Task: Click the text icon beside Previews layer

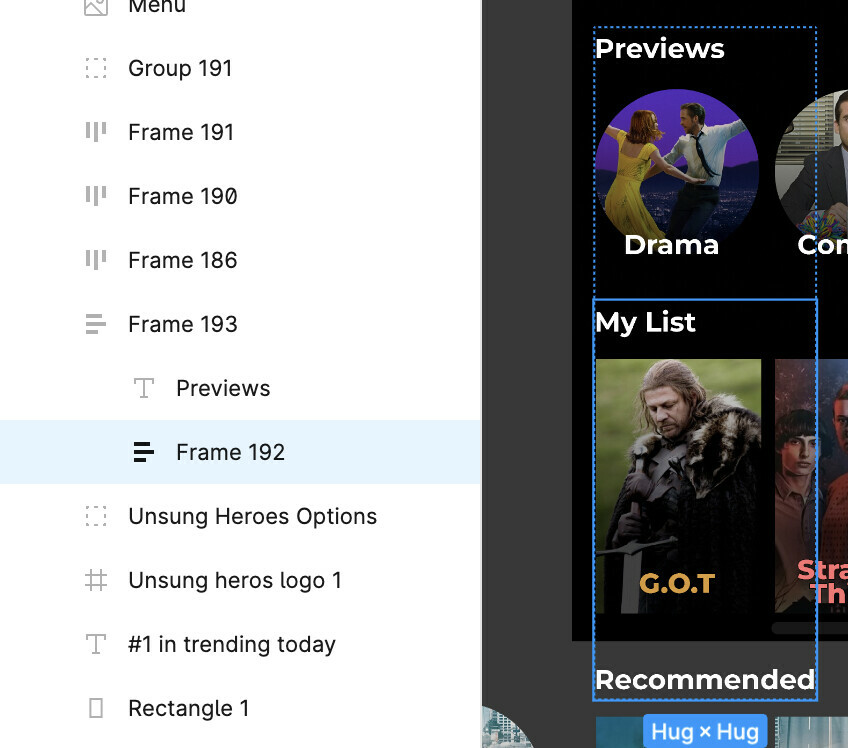Action: [x=144, y=388]
